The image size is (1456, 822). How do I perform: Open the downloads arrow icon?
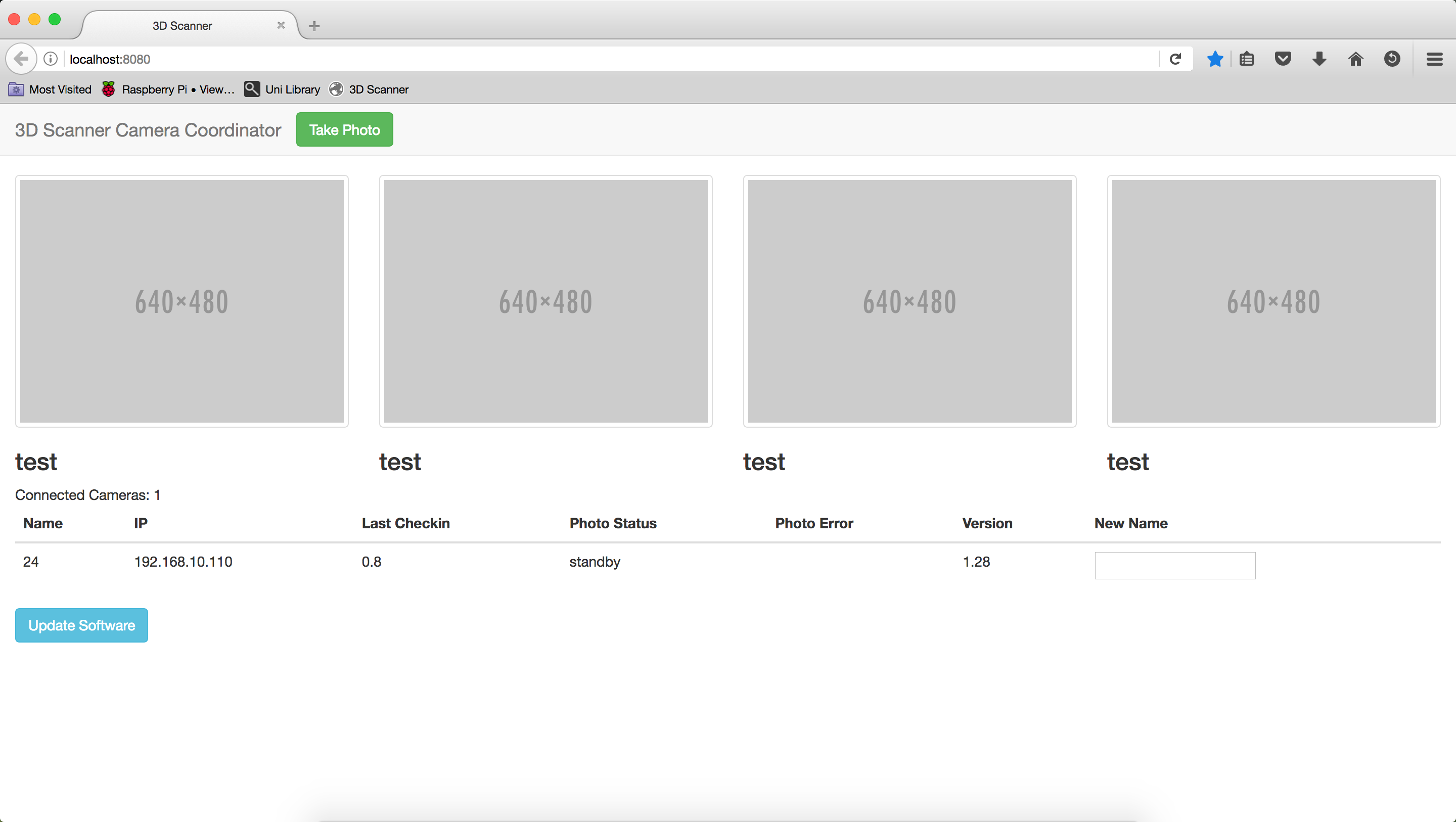[1319, 59]
